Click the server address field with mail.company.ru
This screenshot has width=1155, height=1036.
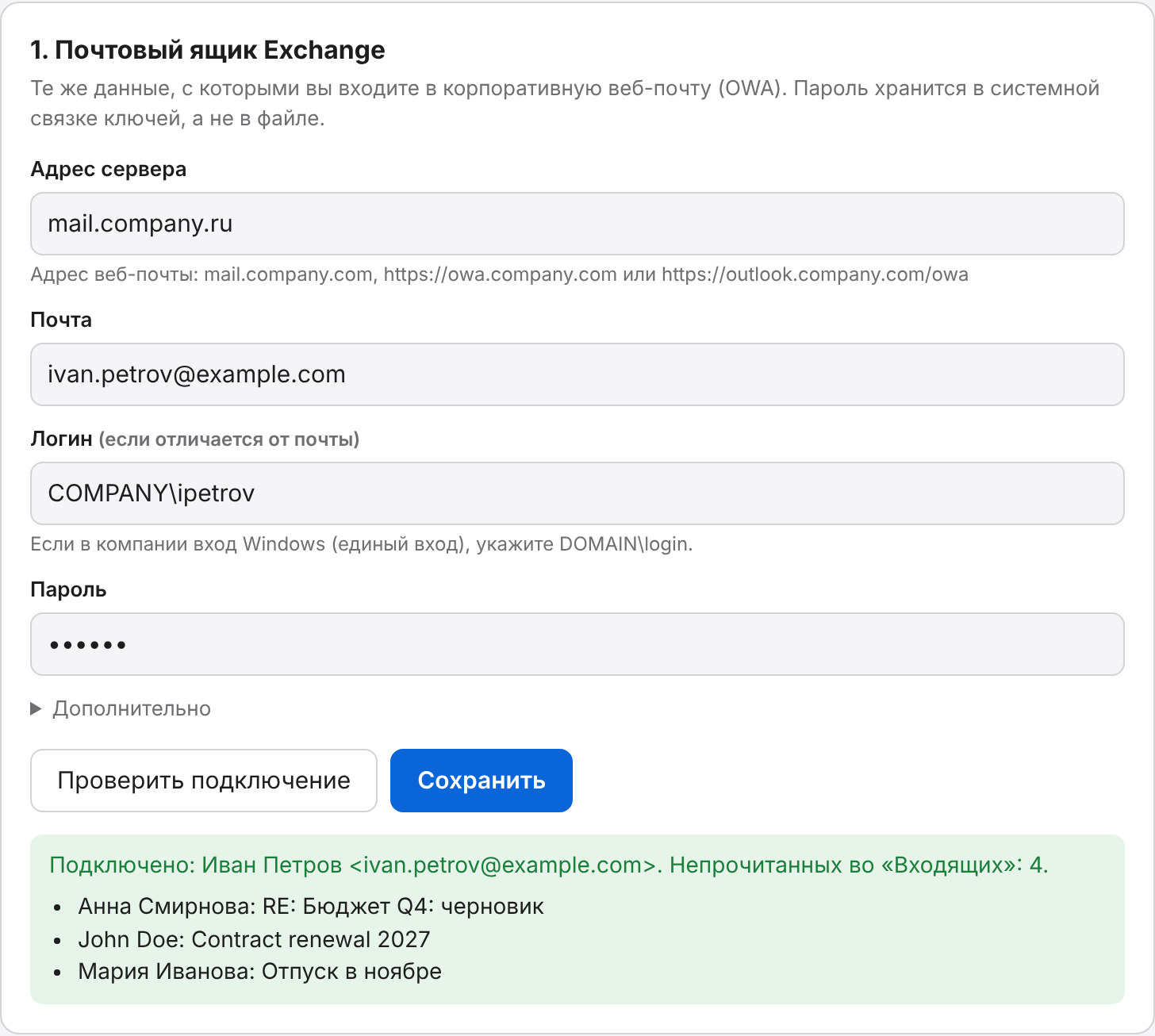[x=577, y=224]
